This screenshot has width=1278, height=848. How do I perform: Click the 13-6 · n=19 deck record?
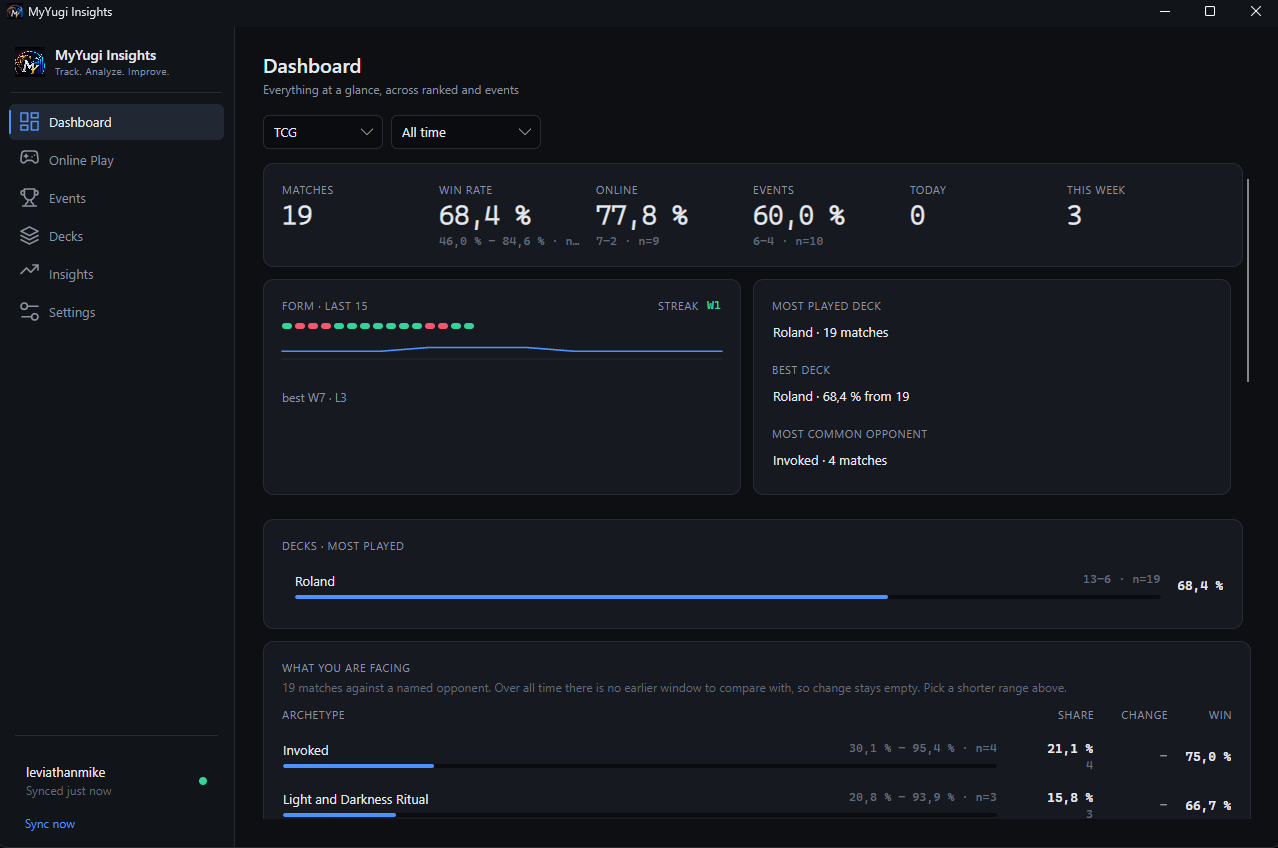click(1121, 579)
